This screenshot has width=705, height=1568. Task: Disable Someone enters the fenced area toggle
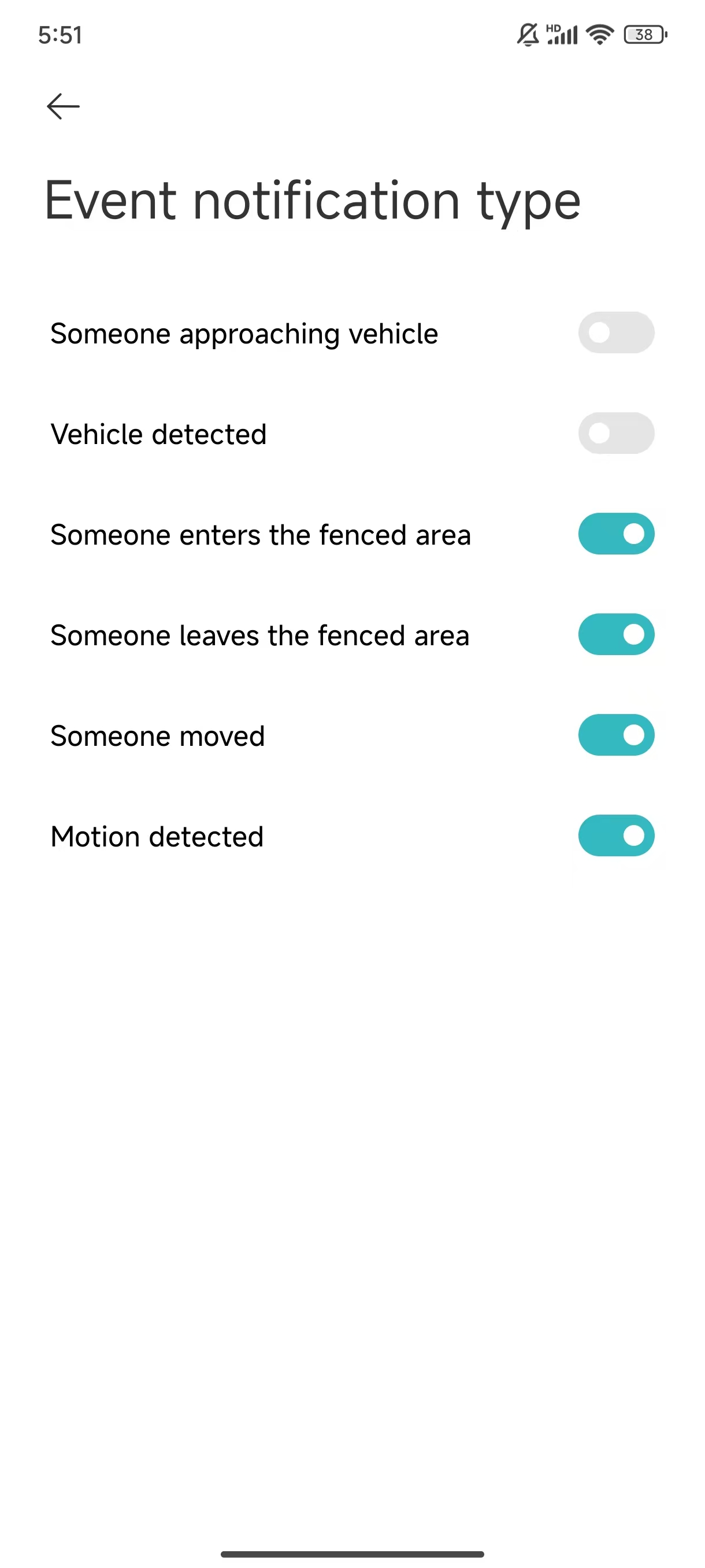615,534
